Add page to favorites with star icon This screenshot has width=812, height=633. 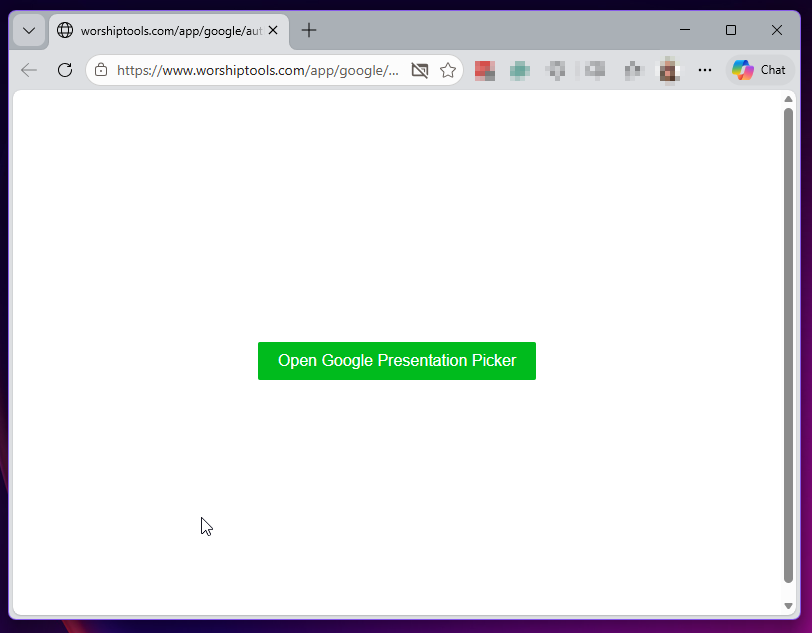448,70
